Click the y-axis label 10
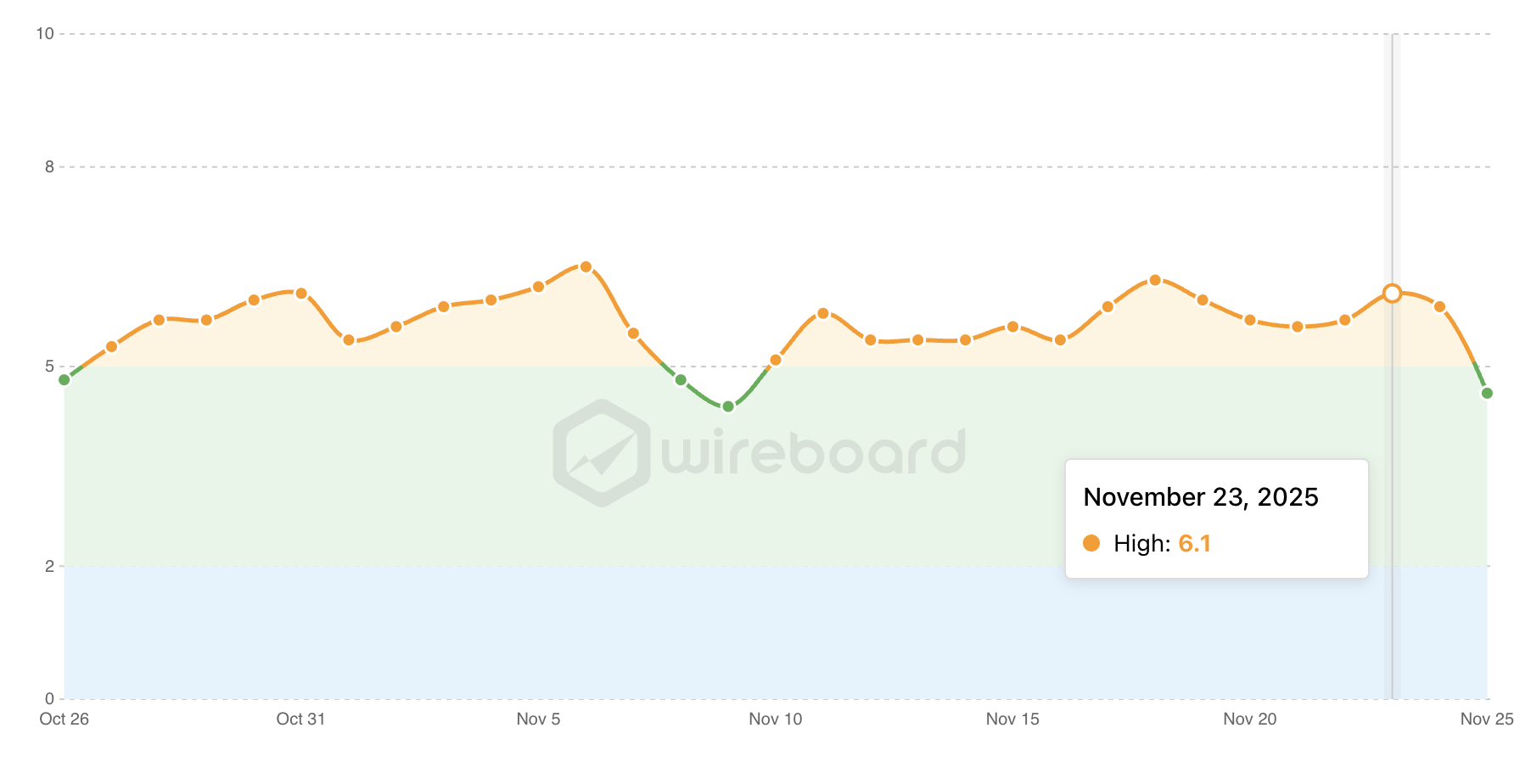The width and height of the screenshot is (1531, 784). (45, 34)
